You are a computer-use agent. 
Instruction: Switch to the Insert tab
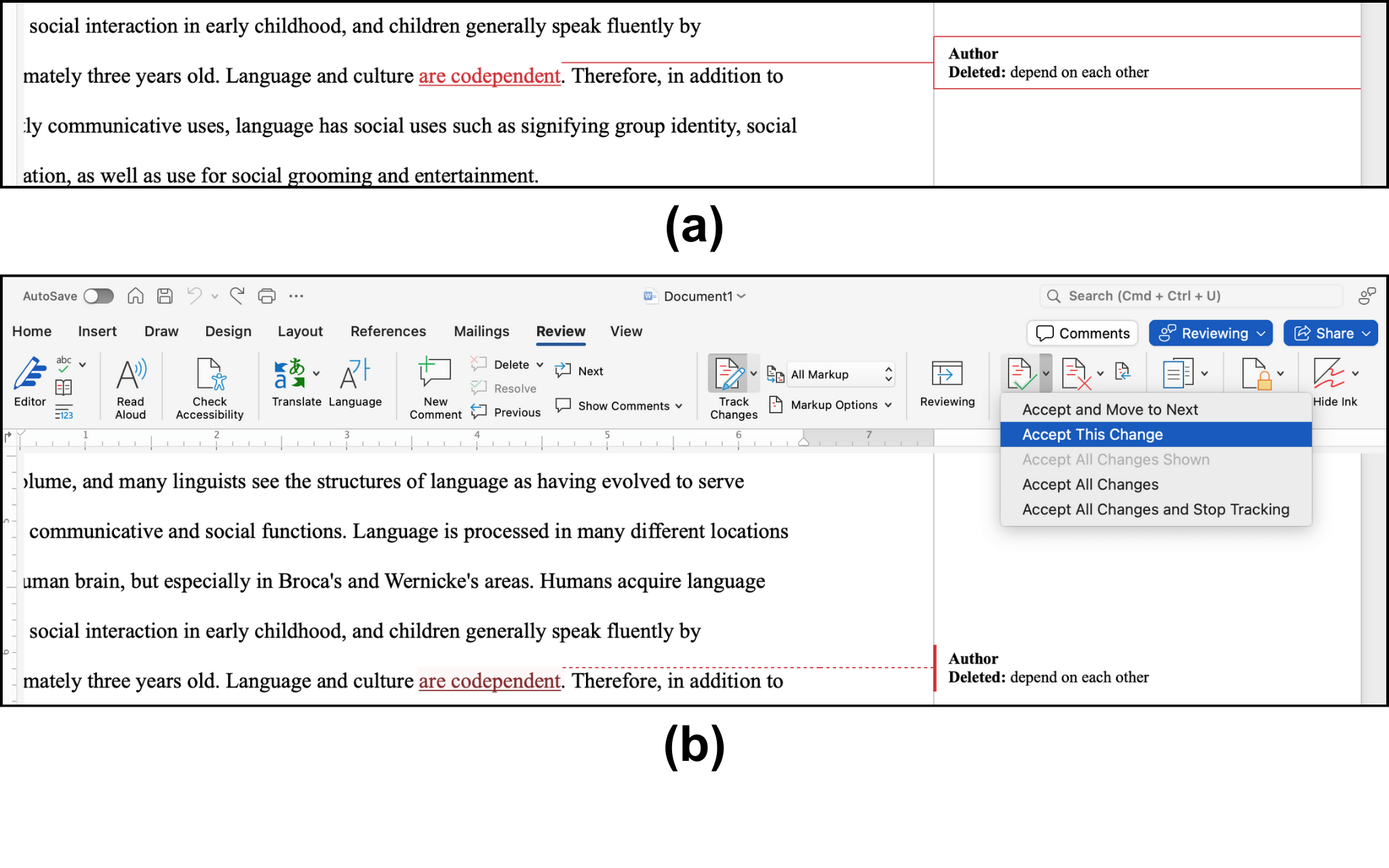[x=97, y=331]
